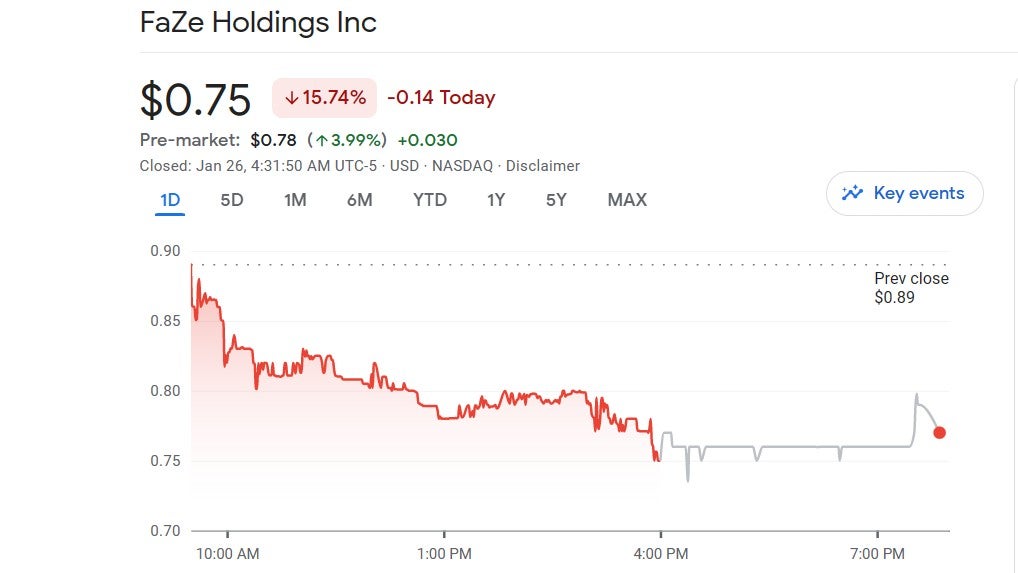Select the 5D time range tab
Screen dimensions: 1018x573
click(x=232, y=200)
